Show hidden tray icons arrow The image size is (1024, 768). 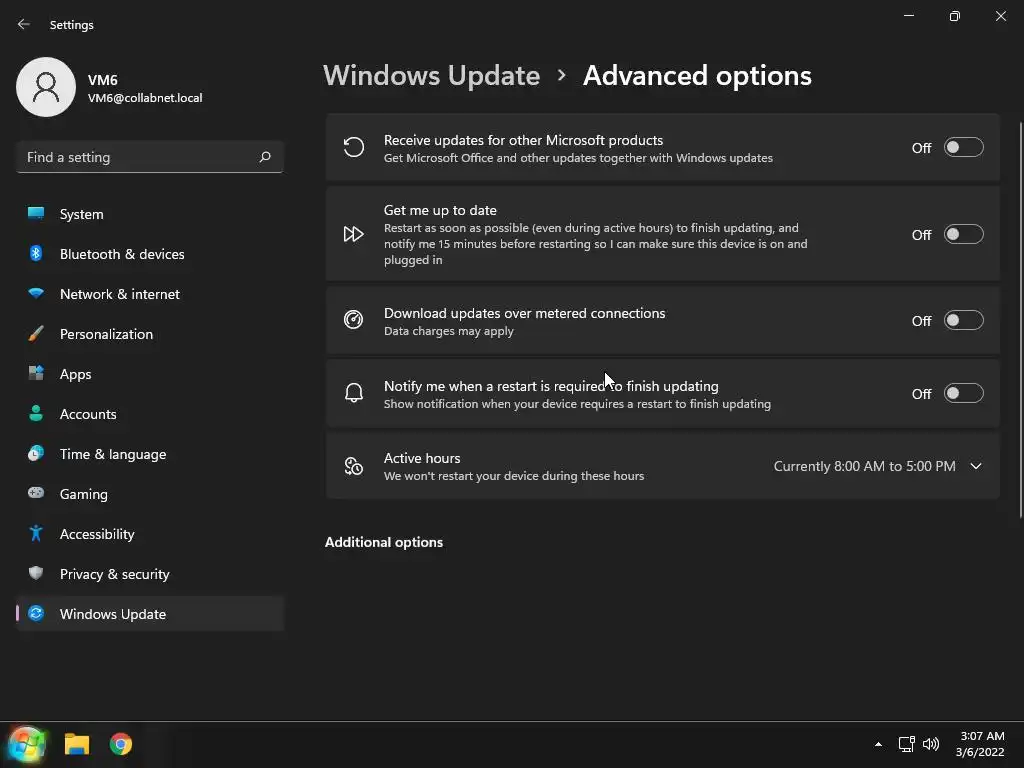coord(878,744)
